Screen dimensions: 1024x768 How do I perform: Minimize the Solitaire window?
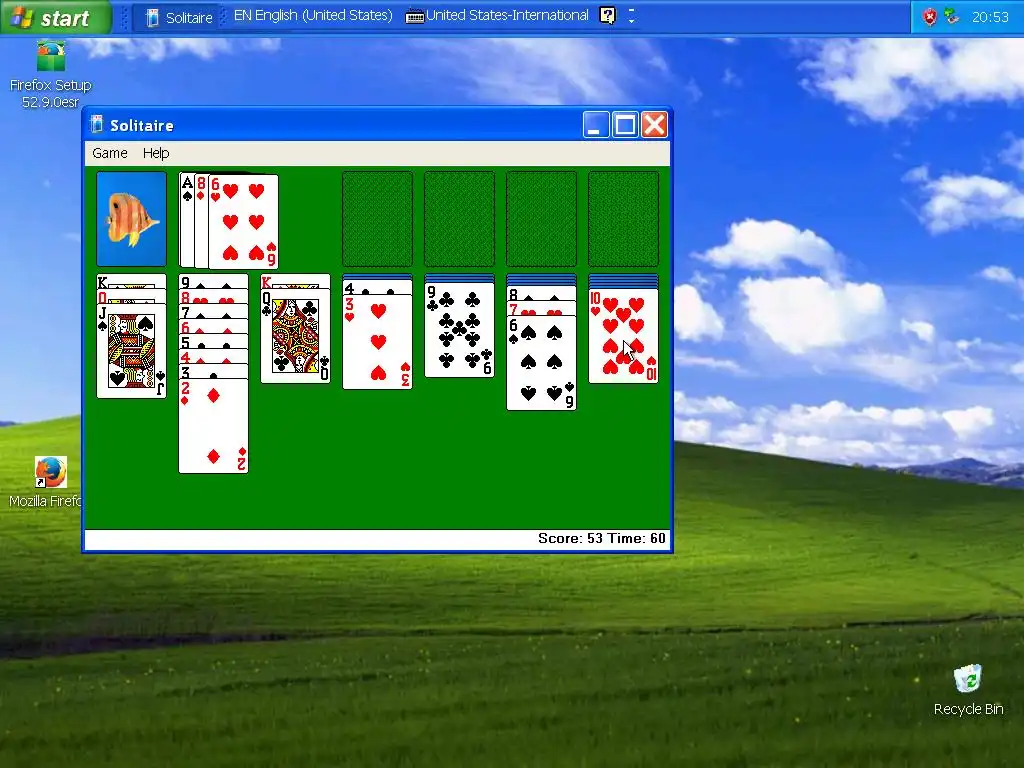(x=596, y=124)
